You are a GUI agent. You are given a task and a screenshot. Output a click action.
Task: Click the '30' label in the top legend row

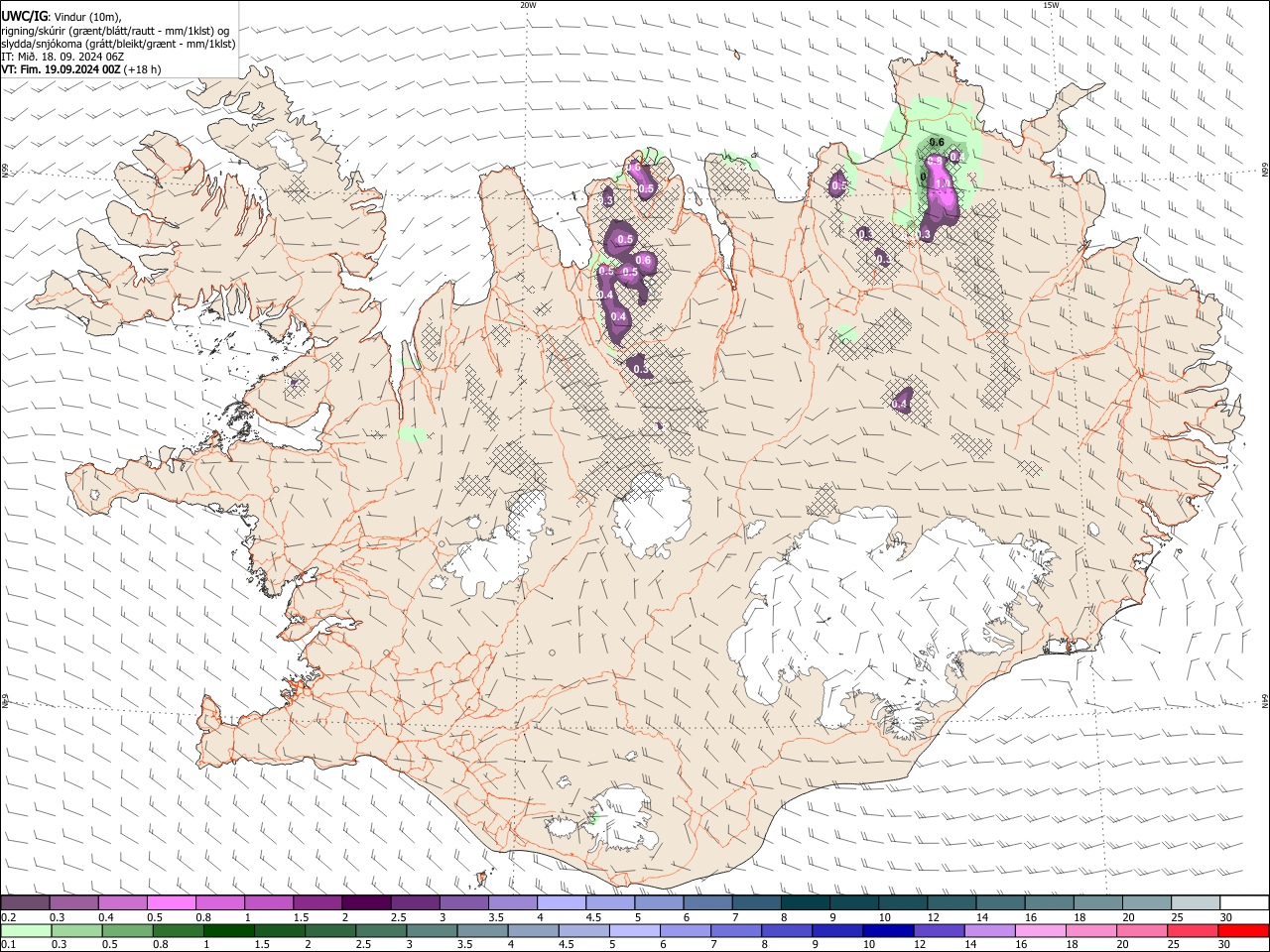tap(1226, 917)
